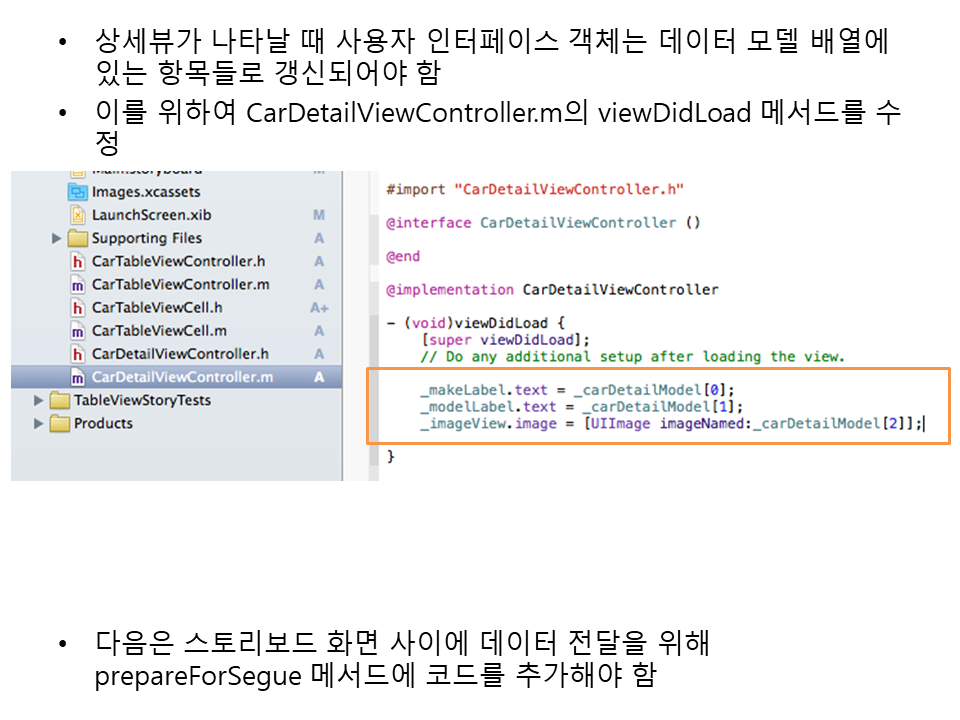This screenshot has width=960, height=720.
Task: Click the #import "CarDetailViewController.h" line
Action: click(x=535, y=189)
